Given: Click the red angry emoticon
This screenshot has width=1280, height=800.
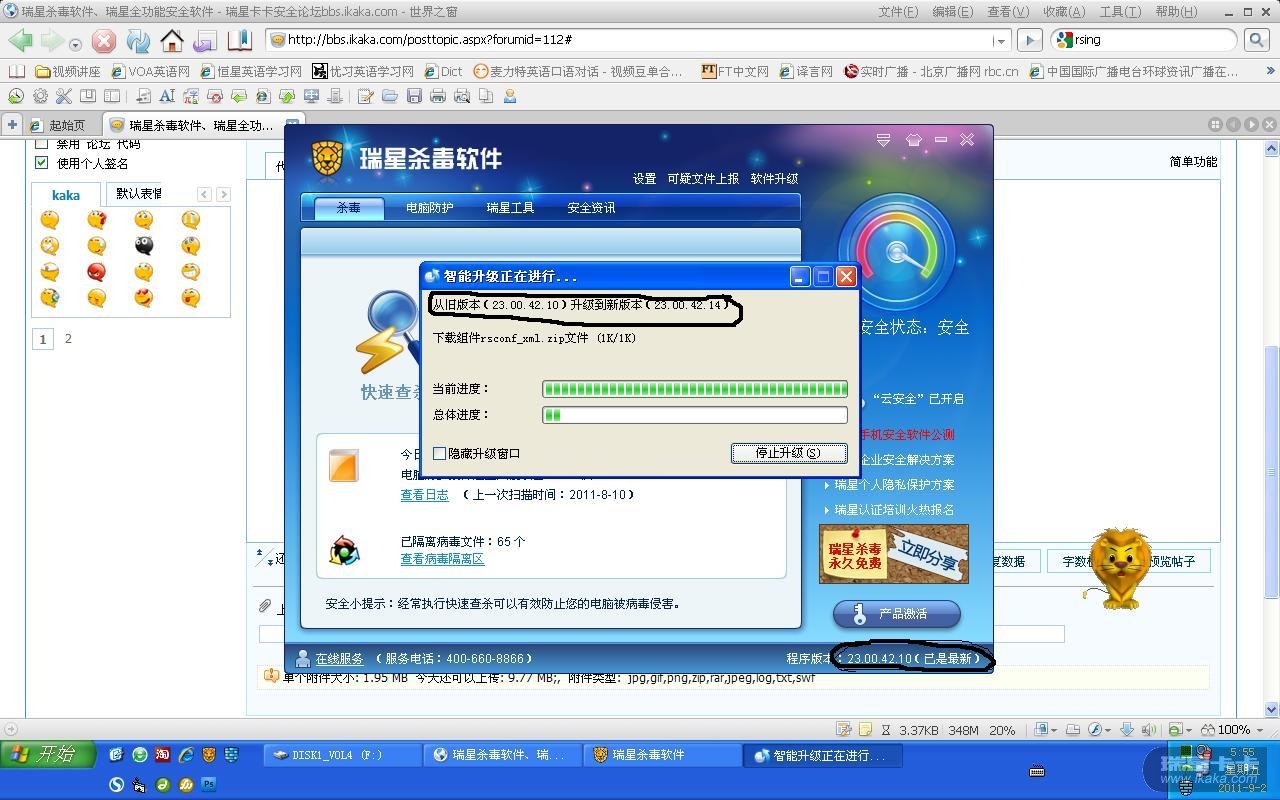Looking at the screenshot, I should point(97,272).
